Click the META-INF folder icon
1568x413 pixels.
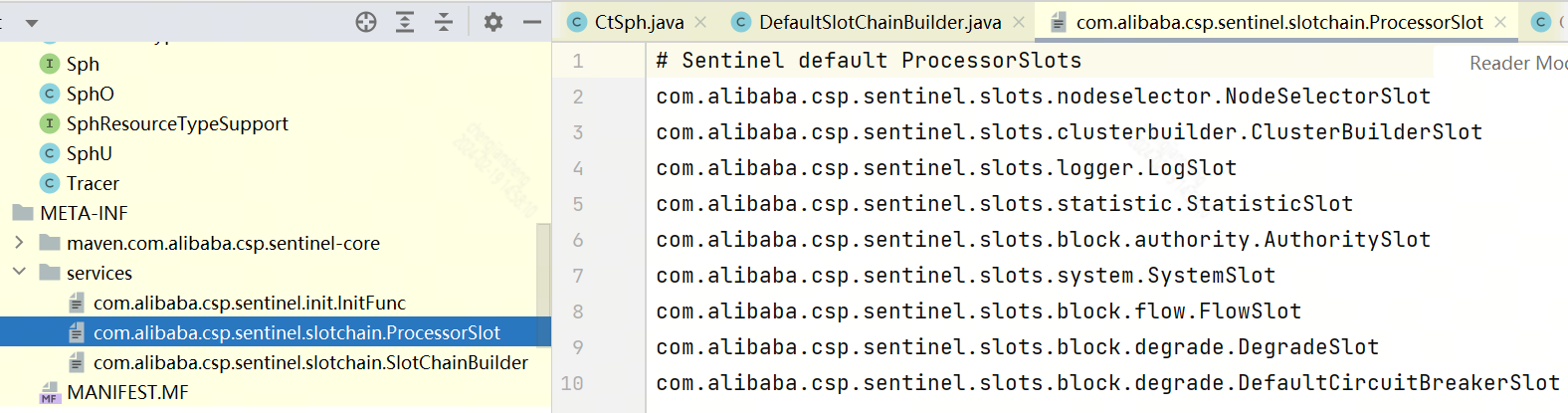(x=23, y=213)
